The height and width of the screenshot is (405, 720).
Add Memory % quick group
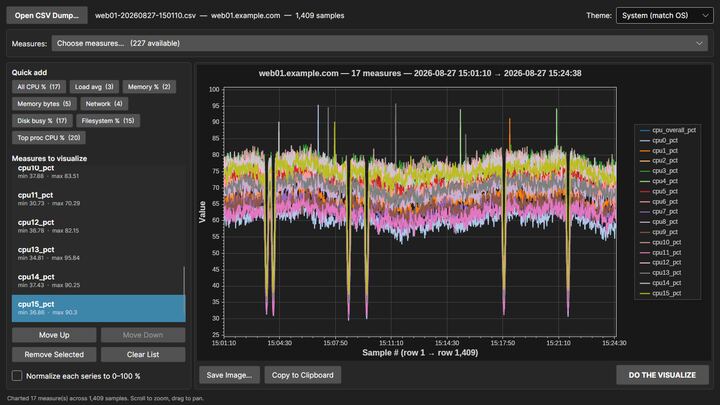coord(149,87)
